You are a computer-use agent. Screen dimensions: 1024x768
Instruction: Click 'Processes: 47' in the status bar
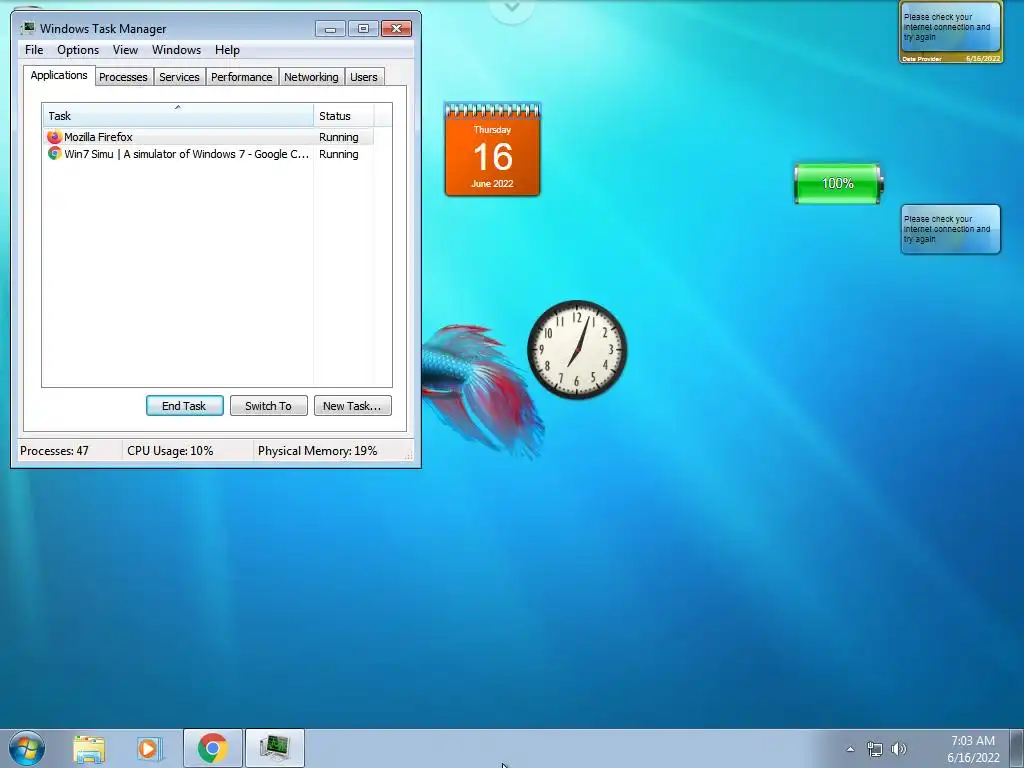[x=54, y=451]
